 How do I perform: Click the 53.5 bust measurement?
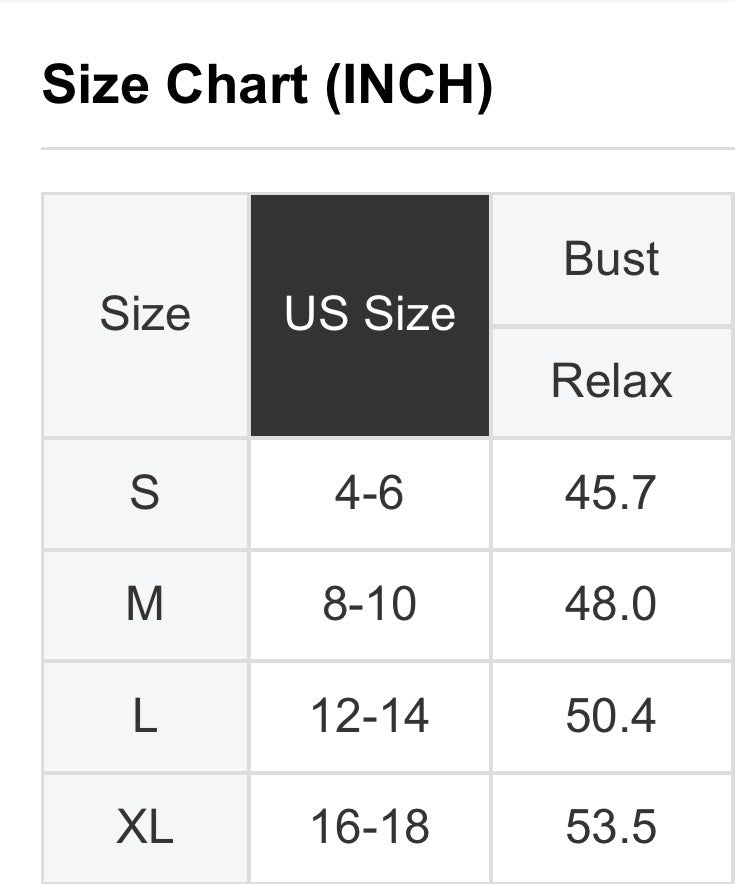(611, 827)
